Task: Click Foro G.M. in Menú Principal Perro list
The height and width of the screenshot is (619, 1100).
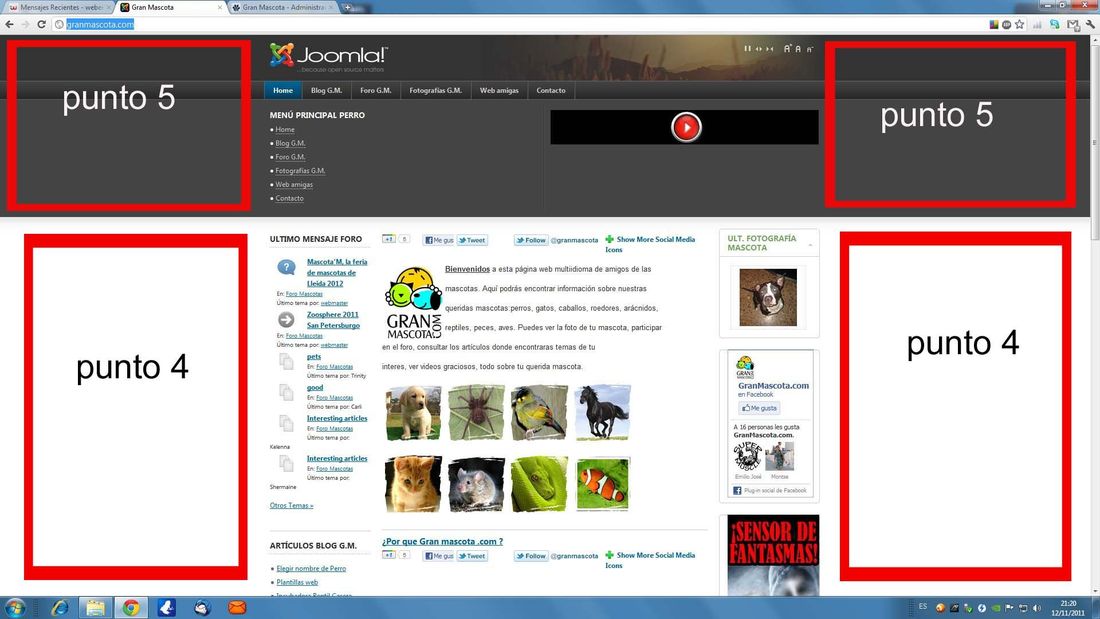Action: pos(290,157)
